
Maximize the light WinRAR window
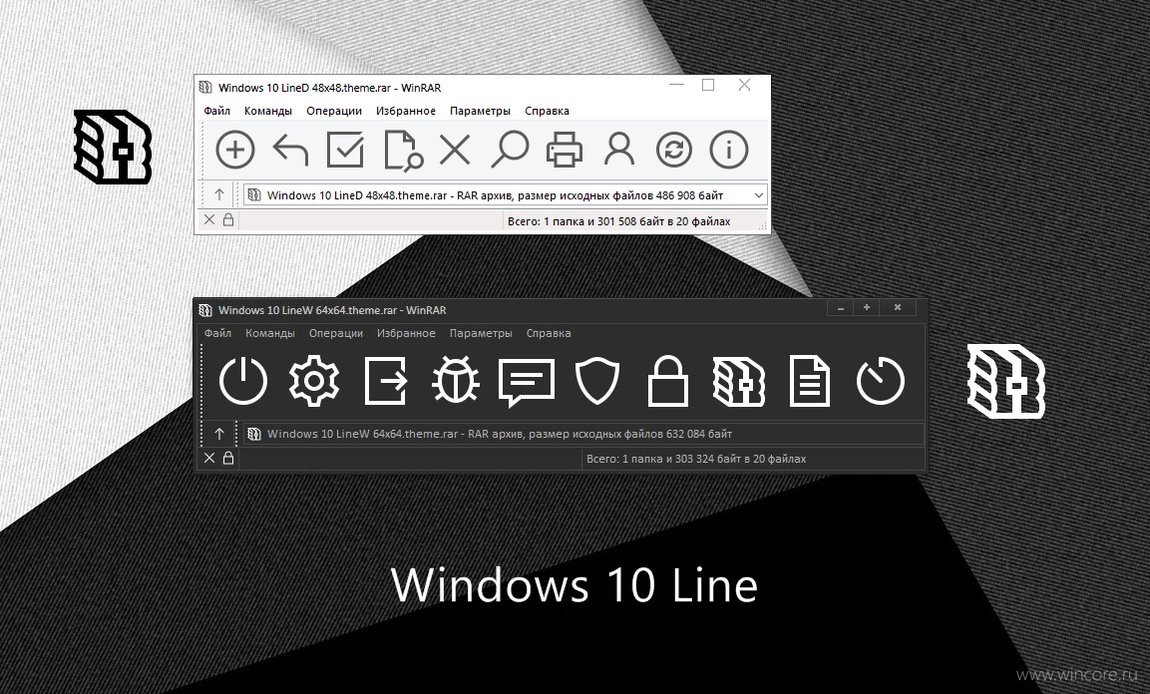[708, 85]
